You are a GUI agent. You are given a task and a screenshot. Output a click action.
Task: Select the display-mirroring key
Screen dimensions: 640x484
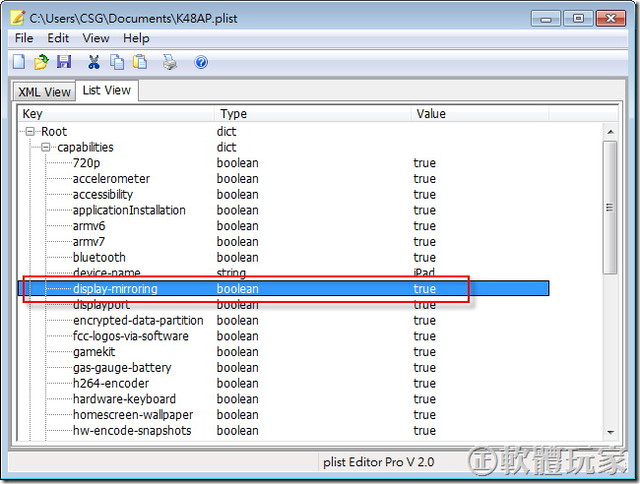click(x=115, y=289)
